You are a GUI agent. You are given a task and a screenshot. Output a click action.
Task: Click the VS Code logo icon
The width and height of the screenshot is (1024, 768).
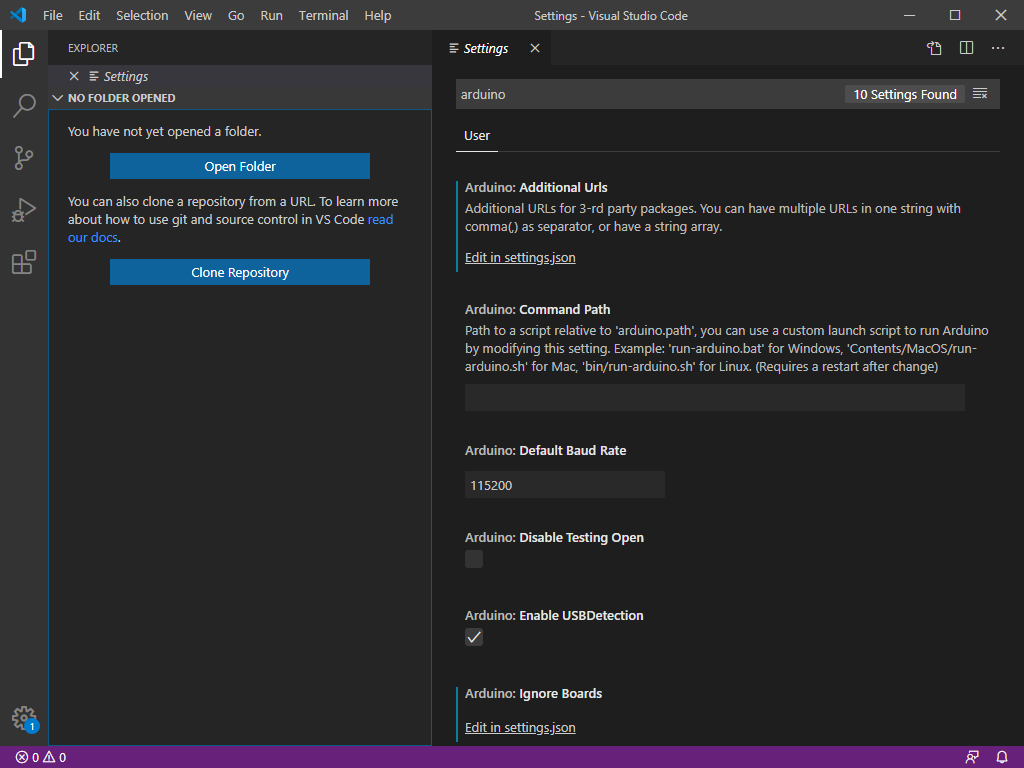tap(18, 15)
